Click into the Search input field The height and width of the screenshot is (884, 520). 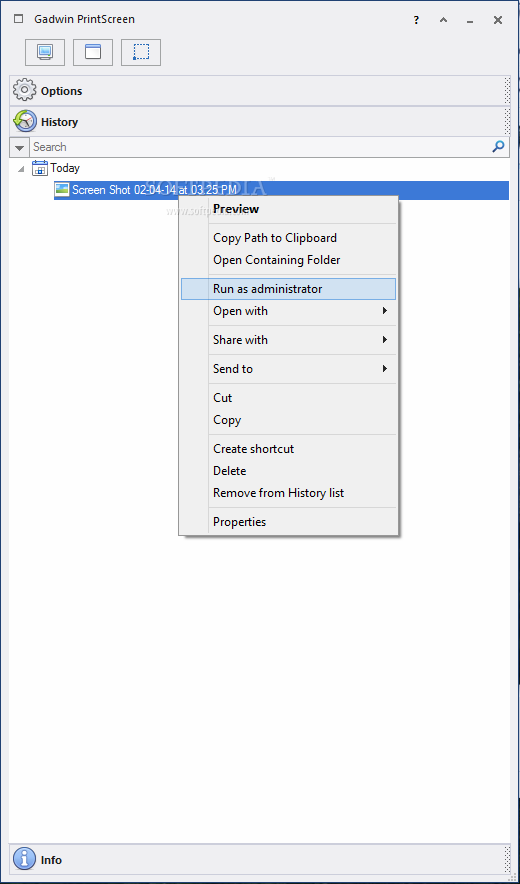click(260, 147)
